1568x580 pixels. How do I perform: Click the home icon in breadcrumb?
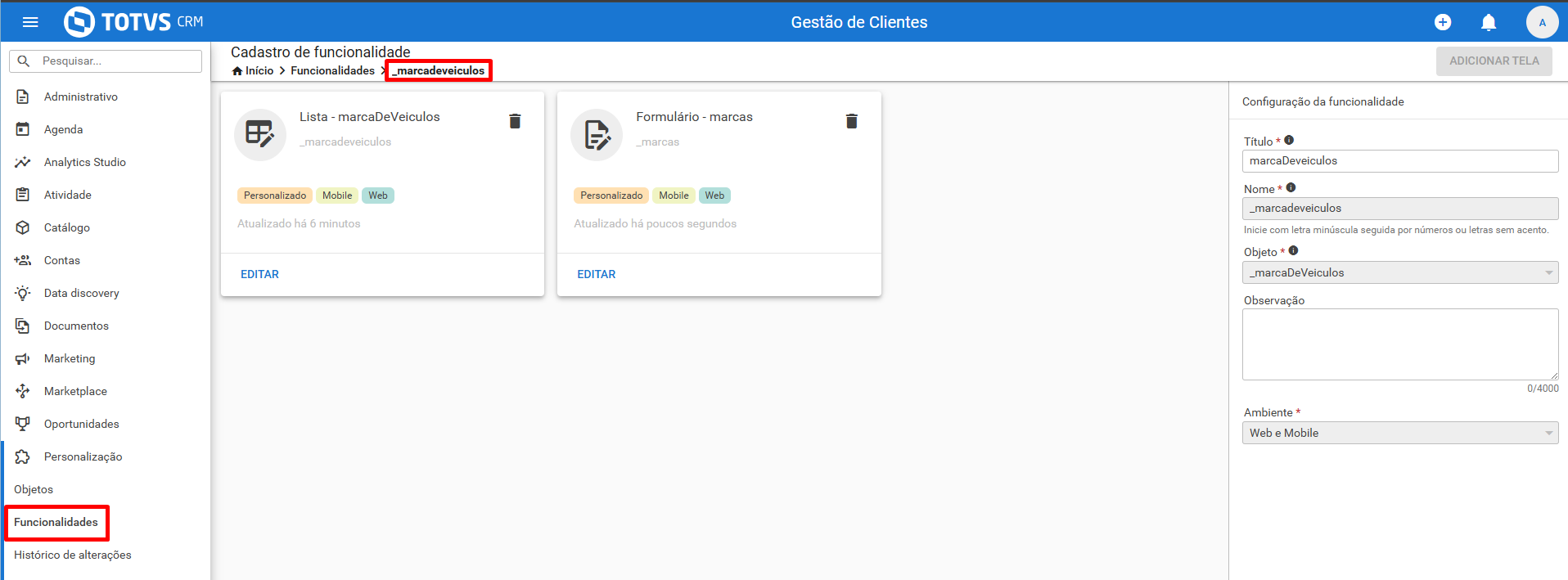click(x=237, y=71)
